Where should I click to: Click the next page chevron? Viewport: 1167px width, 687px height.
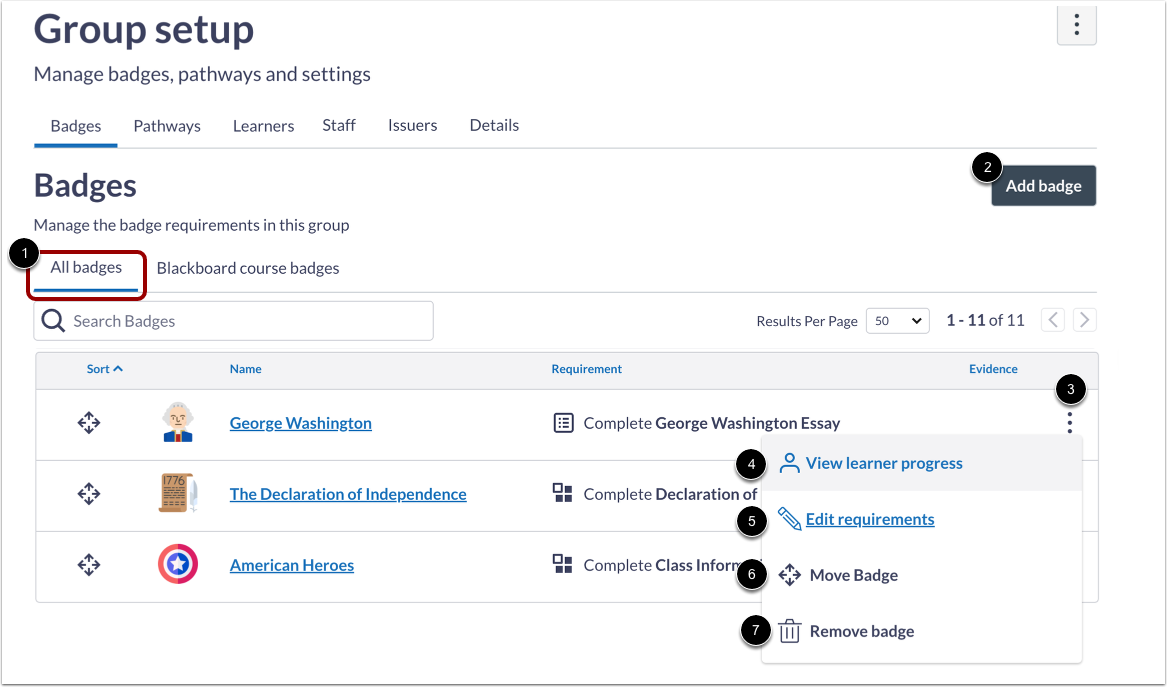(1084, 319)
